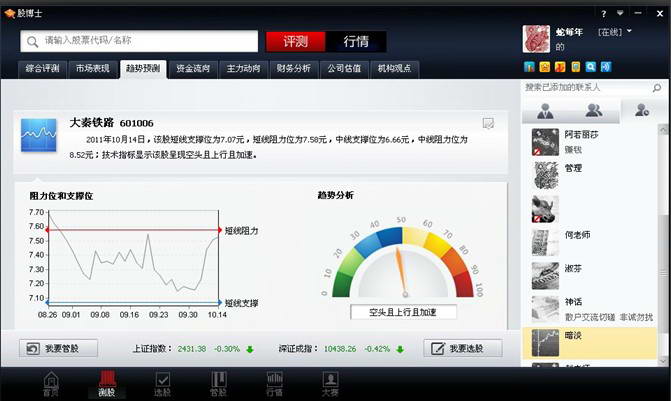The width and height of the screenshot is (671, 401).
Task: Click the trend gauge needle
Action: click(x=401, y=270)
